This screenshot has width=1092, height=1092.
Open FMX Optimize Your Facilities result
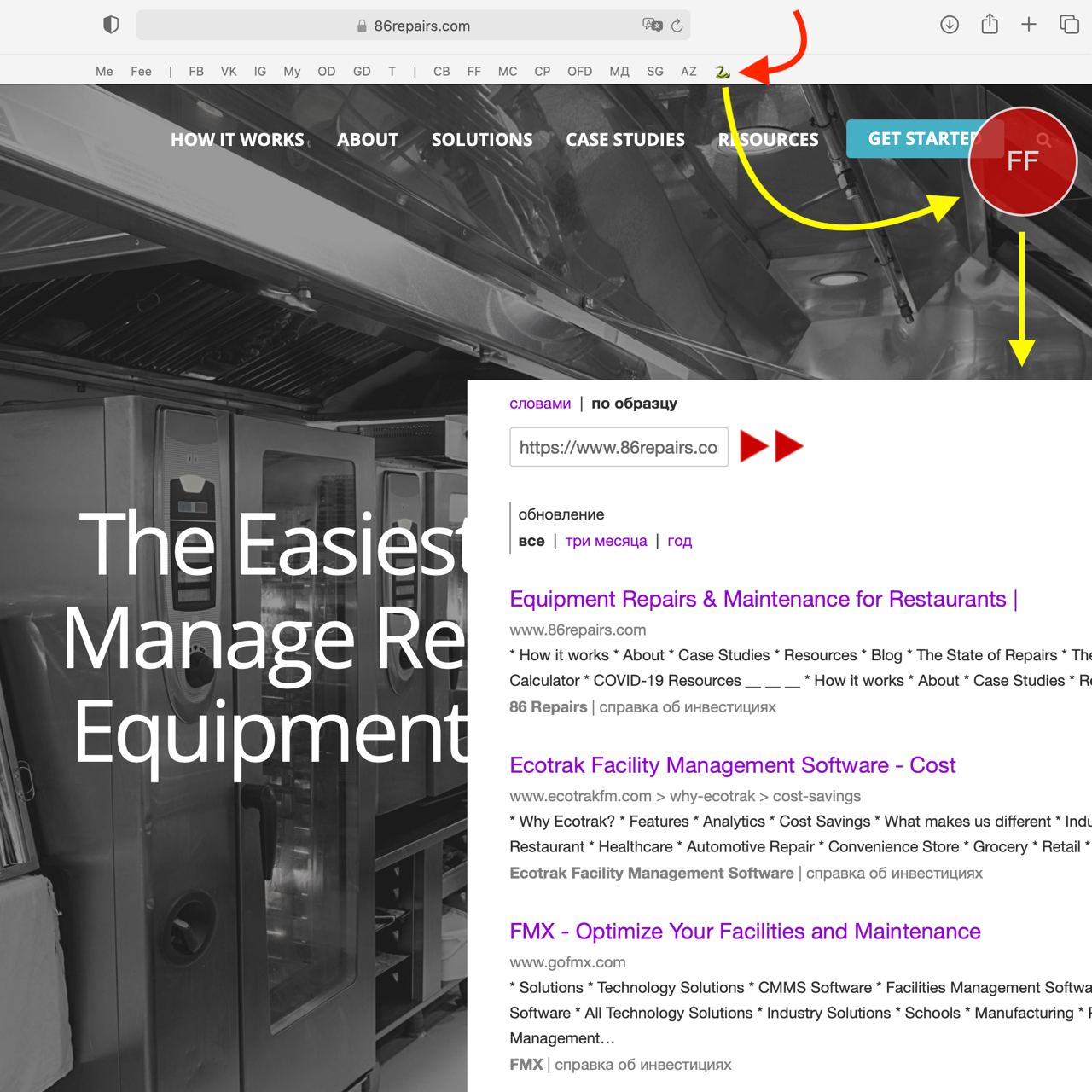pos(745,932)
